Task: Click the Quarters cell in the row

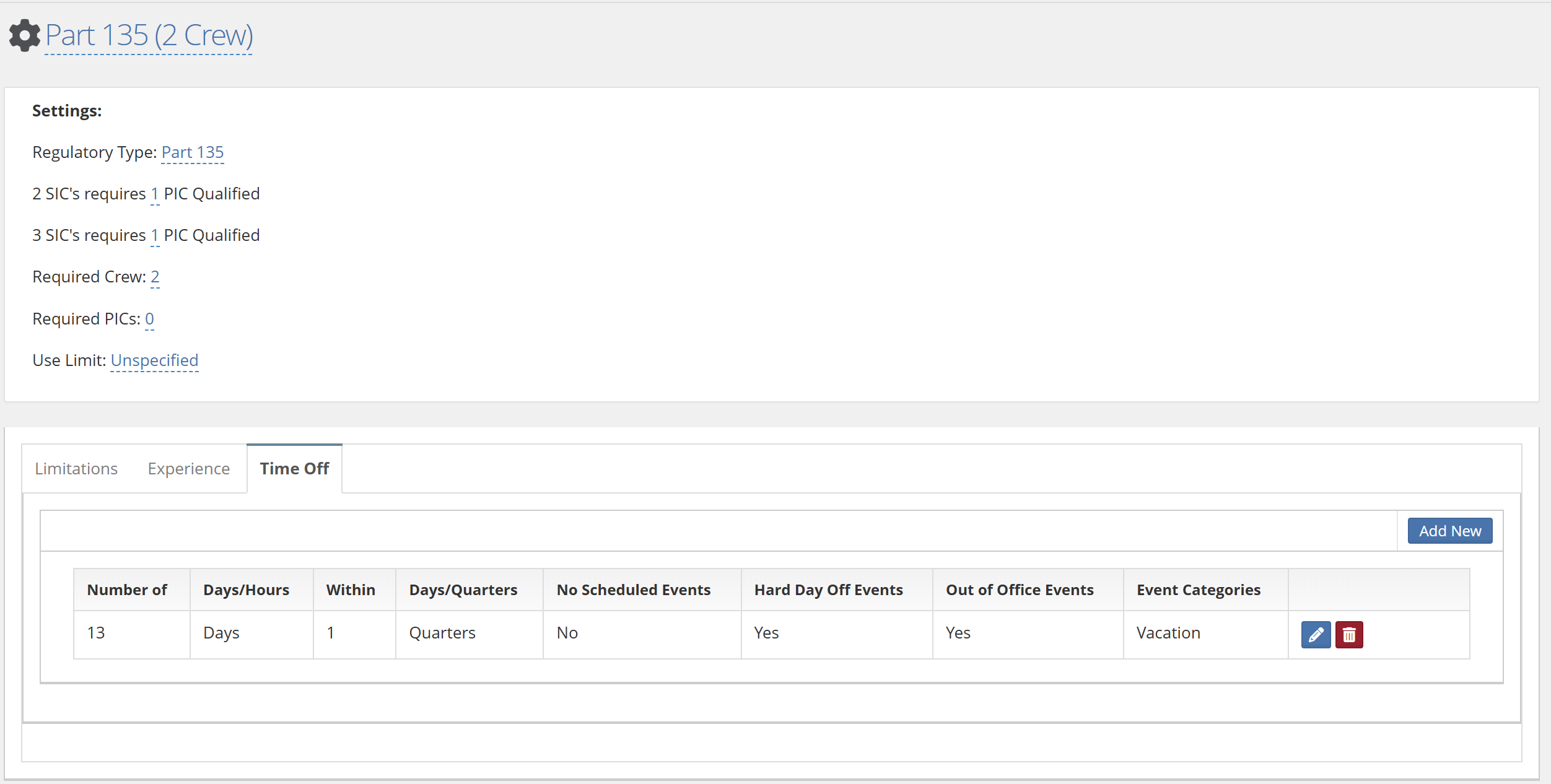Action: [x=442, y=633]
